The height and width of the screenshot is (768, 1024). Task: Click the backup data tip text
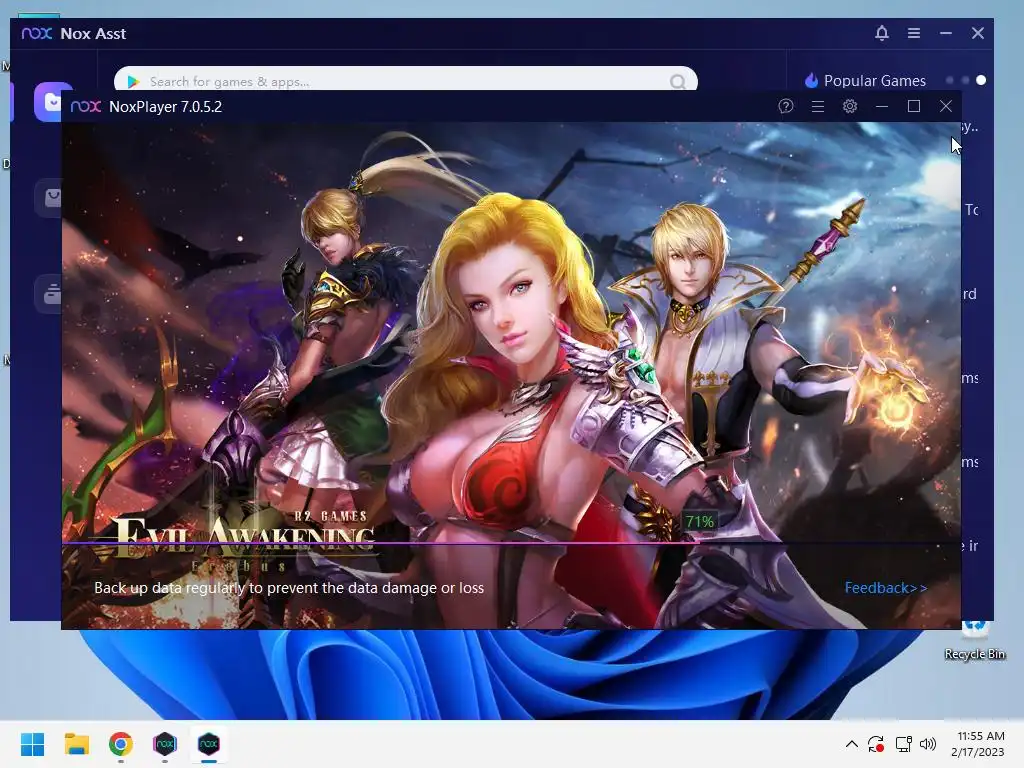tap(289, 588)
